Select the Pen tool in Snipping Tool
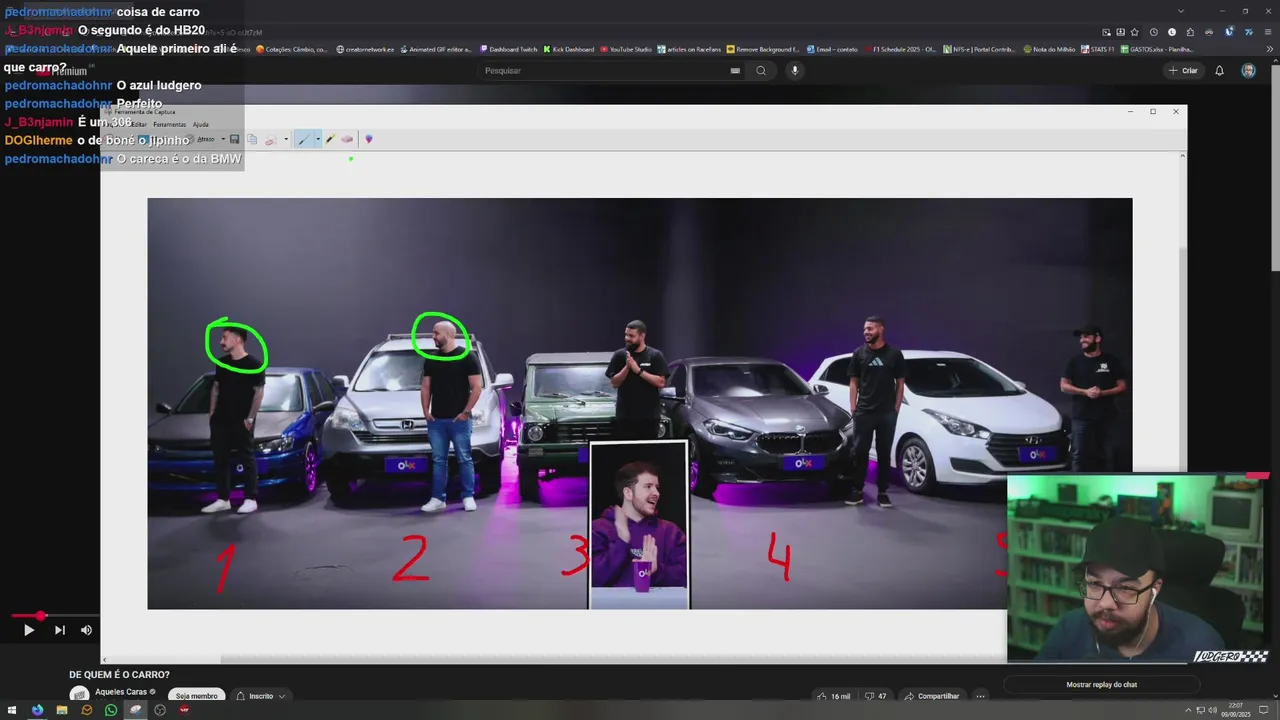 click(303, 140)
